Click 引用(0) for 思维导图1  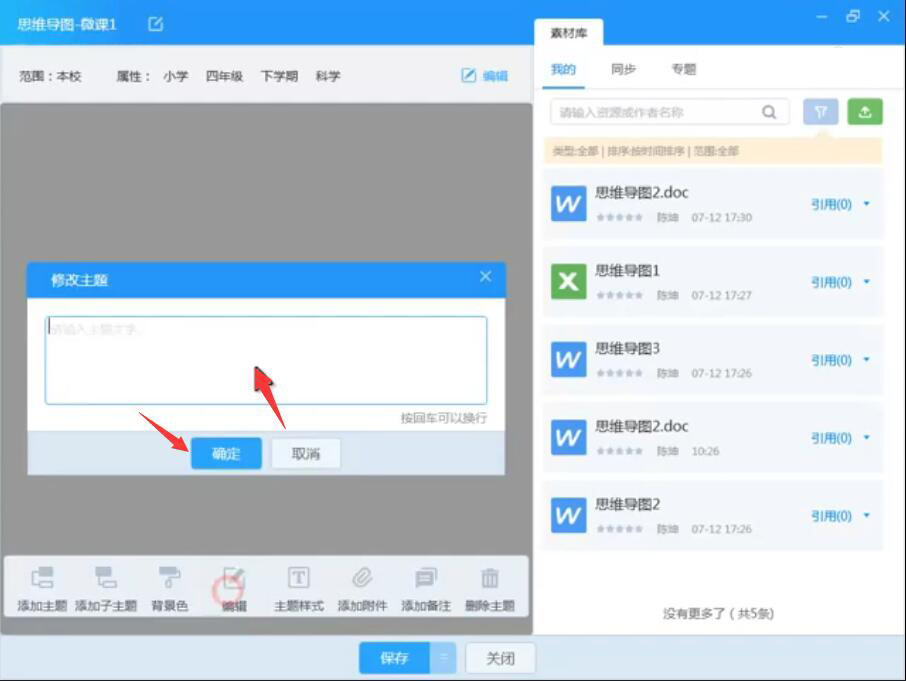tap(831, 282)
